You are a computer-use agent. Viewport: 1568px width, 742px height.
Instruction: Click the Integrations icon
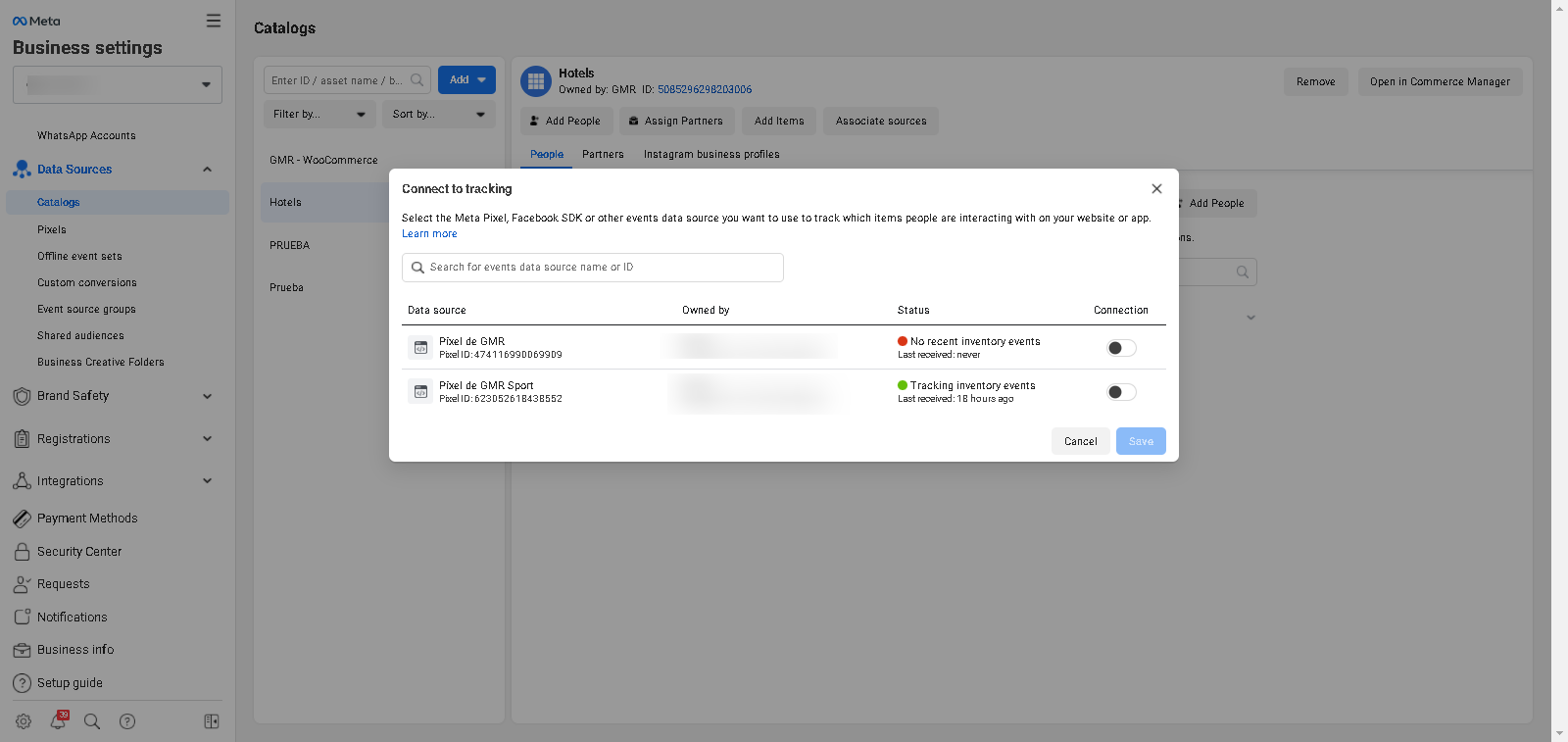coord(22,481)
